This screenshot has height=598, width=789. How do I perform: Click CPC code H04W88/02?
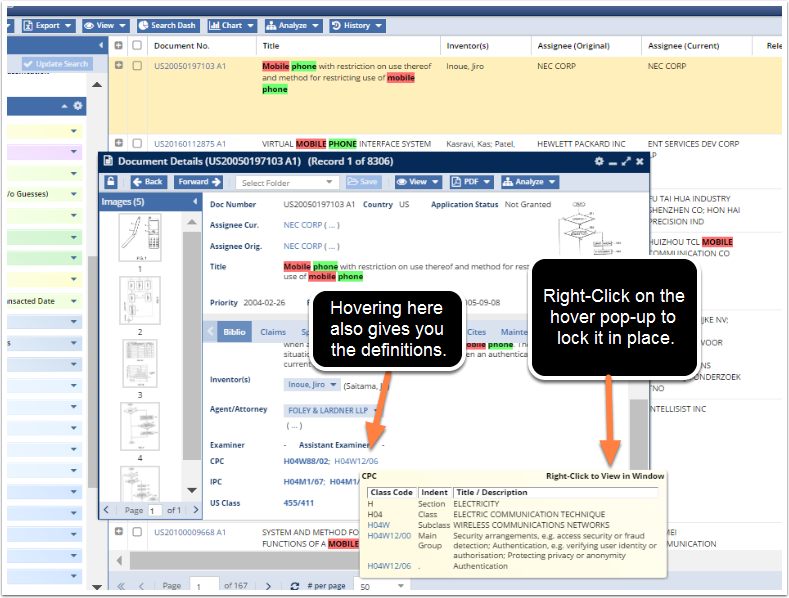coord(306,461)
